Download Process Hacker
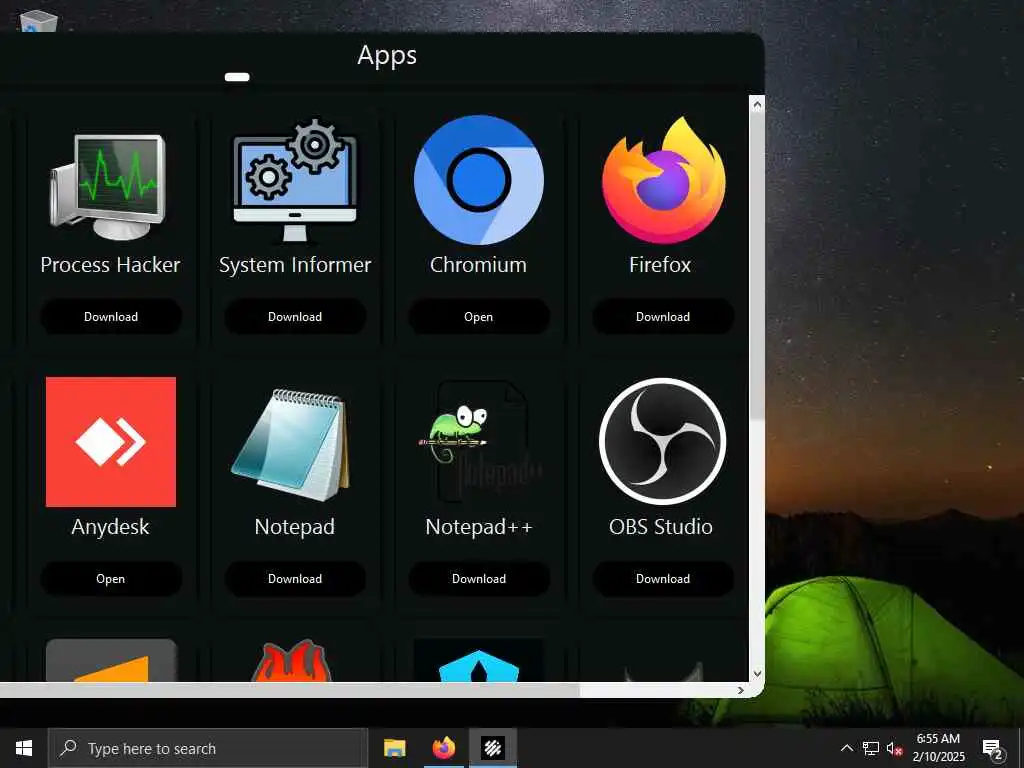Image resolution: width=1024 pixels, height=768 pixels. pyautogui.click(x=111, y=317)
